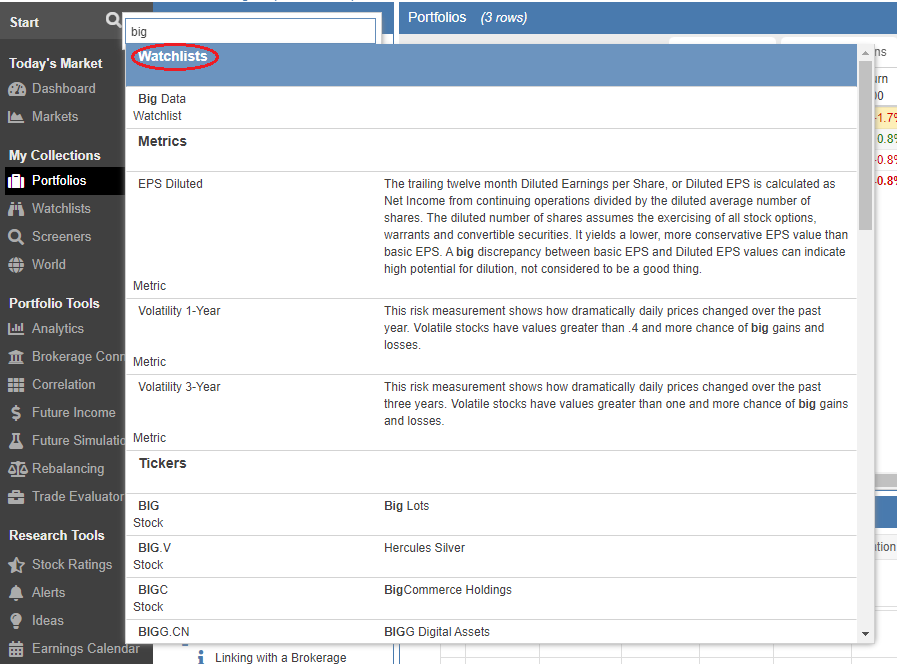This screenshot has height=664, width=897.
Task: Click the Future Income dollar icon
Action: [16, 413]
